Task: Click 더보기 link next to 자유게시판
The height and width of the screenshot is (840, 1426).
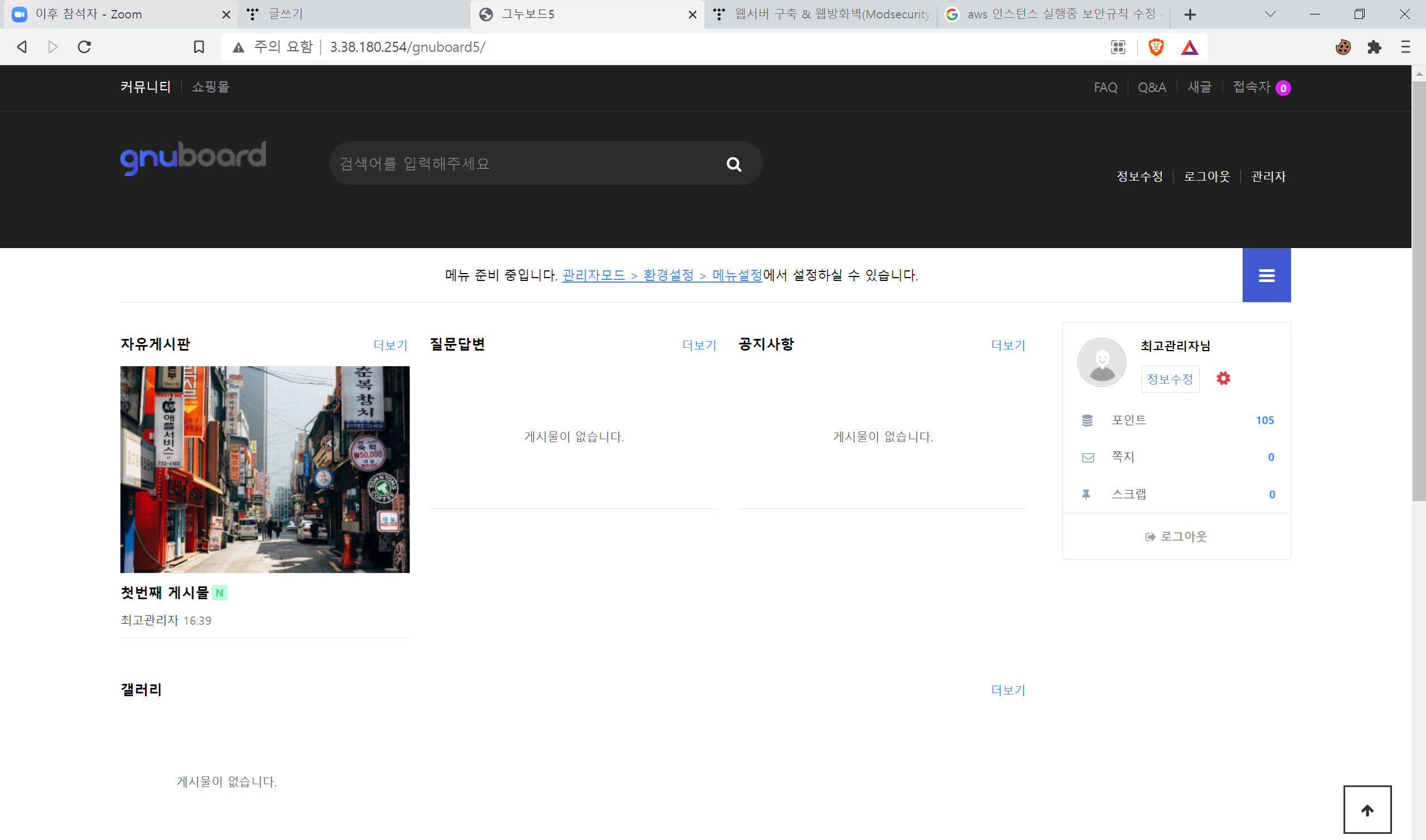Action: click(x=390, y=344)
